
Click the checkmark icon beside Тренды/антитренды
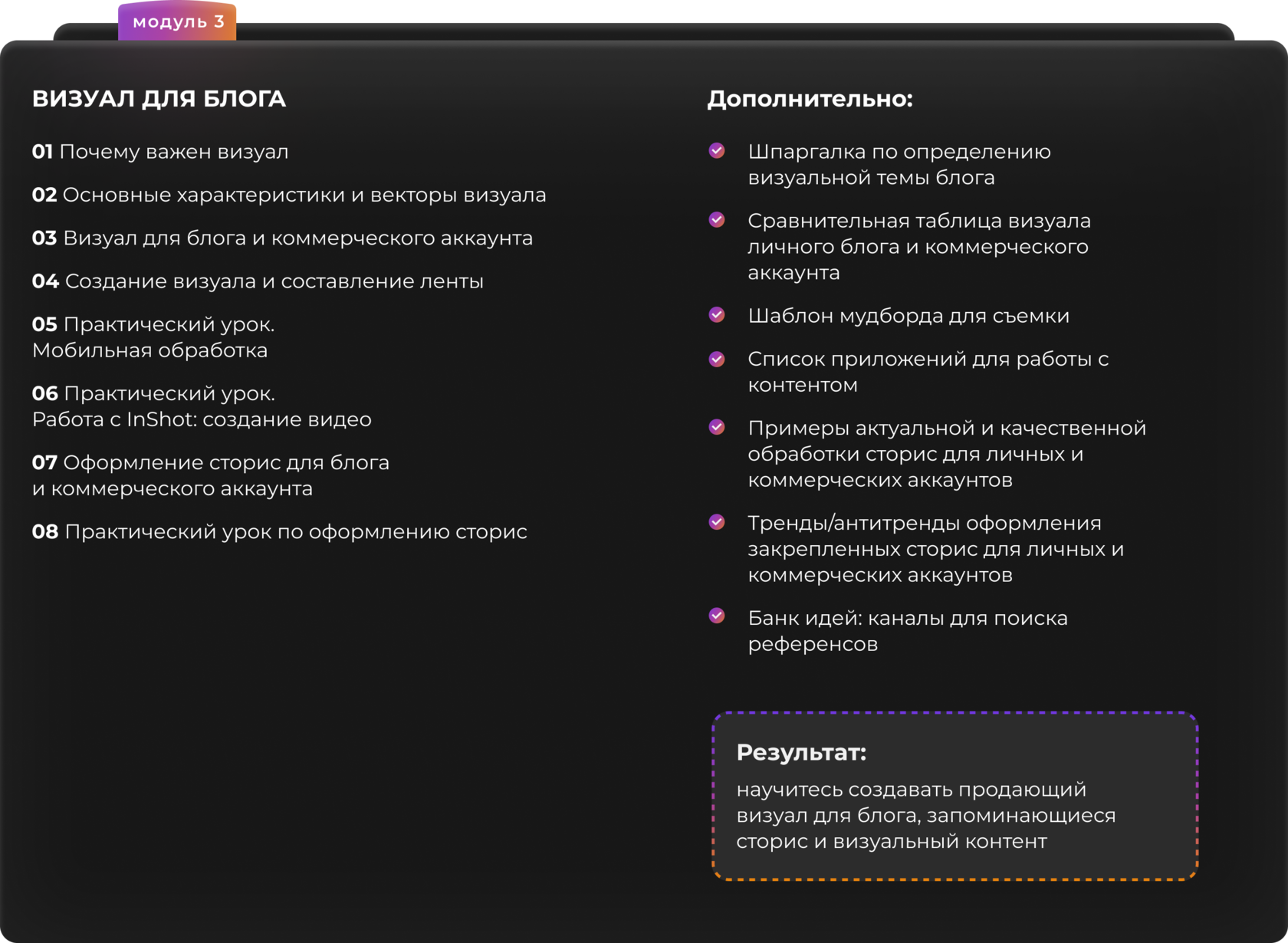(717, 521)
